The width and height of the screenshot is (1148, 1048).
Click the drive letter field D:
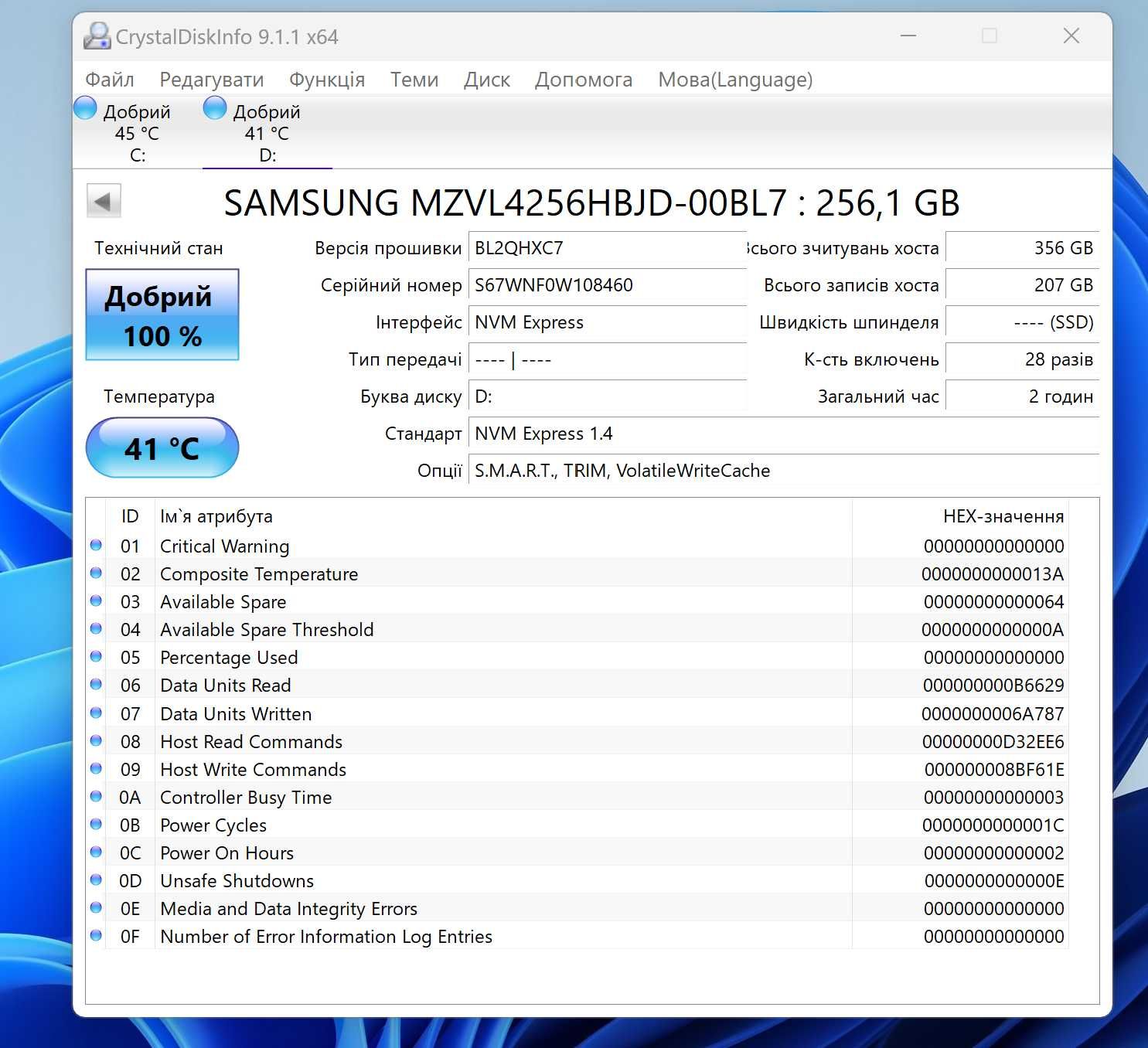click(608, 396)
